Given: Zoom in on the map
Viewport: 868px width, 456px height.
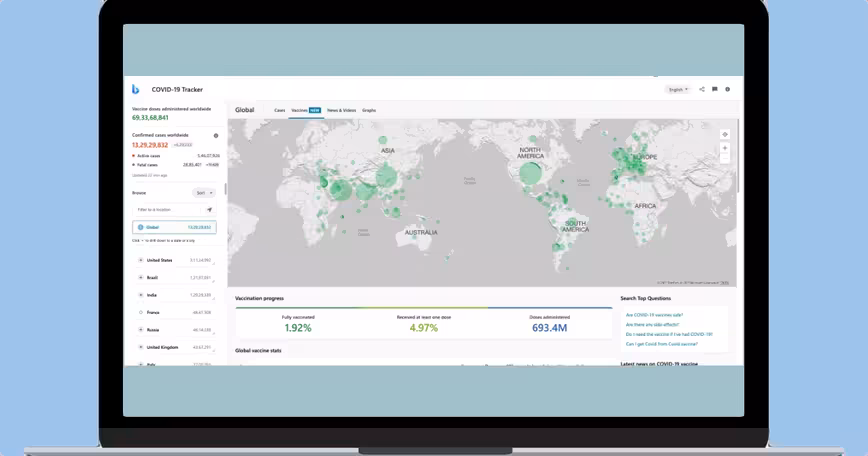Looking at the screenshot, I should pos(725,148).
